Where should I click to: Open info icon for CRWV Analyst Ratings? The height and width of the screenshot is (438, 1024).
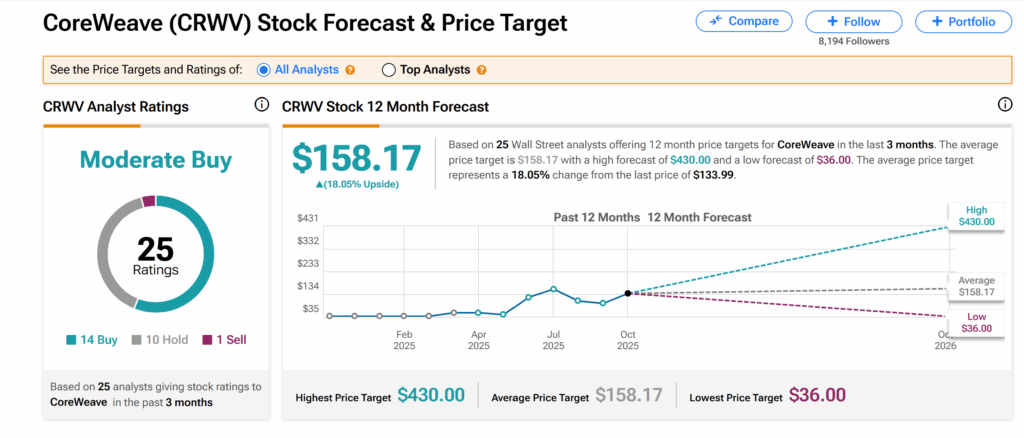click(262, 105)
